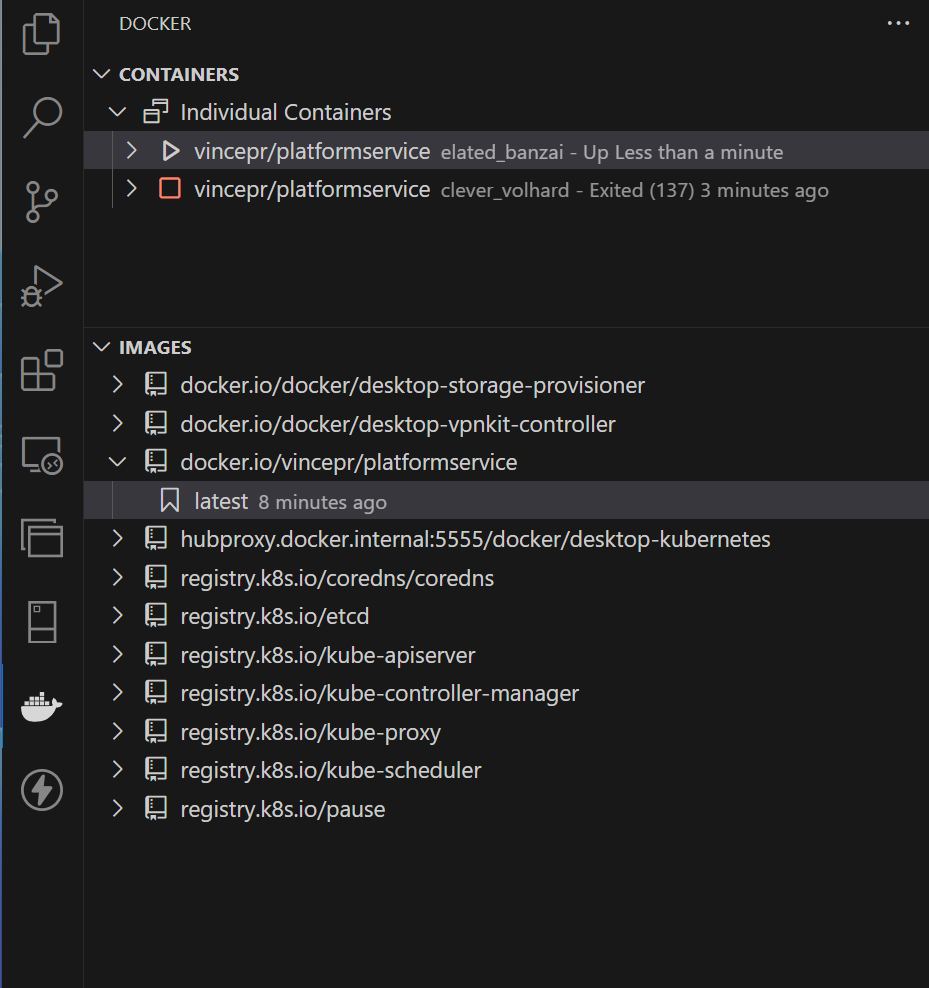Open the Run and Debug view

point(42,287)
